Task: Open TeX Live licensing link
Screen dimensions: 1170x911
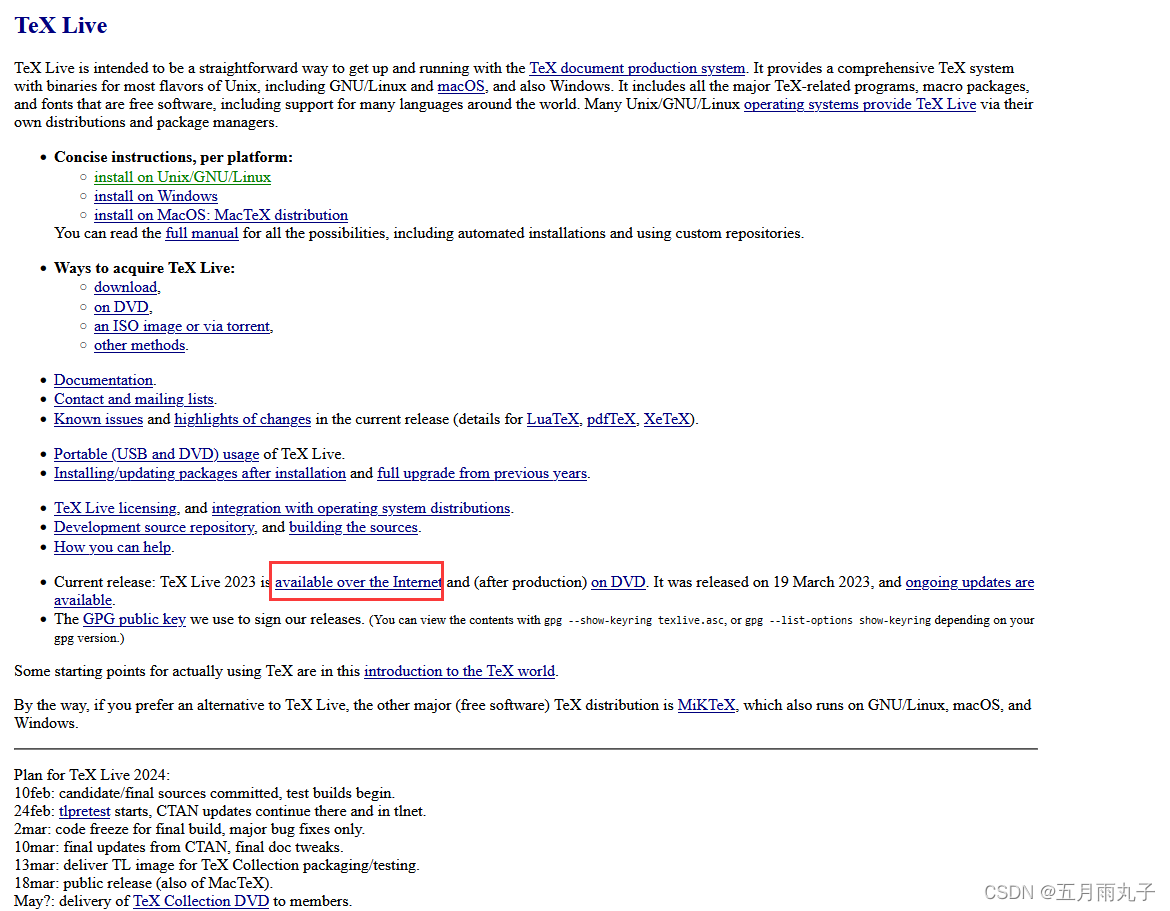Action: [116, 508]
